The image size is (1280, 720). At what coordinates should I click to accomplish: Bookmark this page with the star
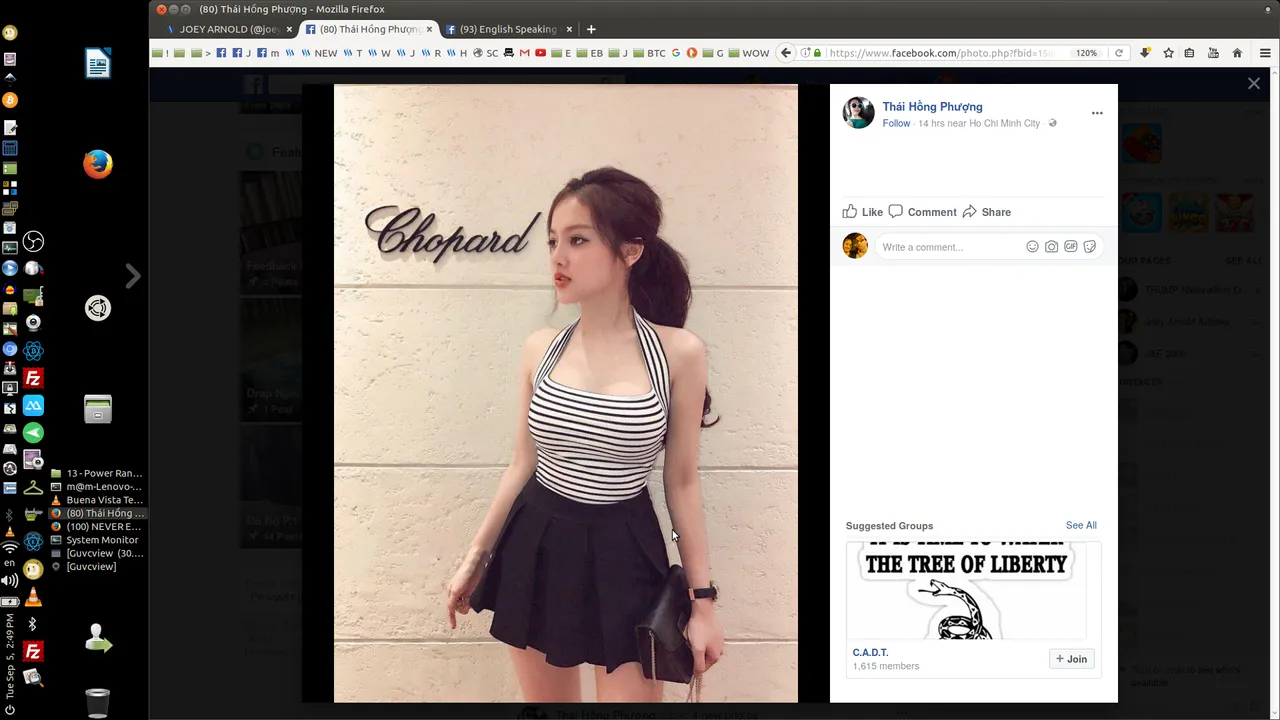[x=1168, y=53]
